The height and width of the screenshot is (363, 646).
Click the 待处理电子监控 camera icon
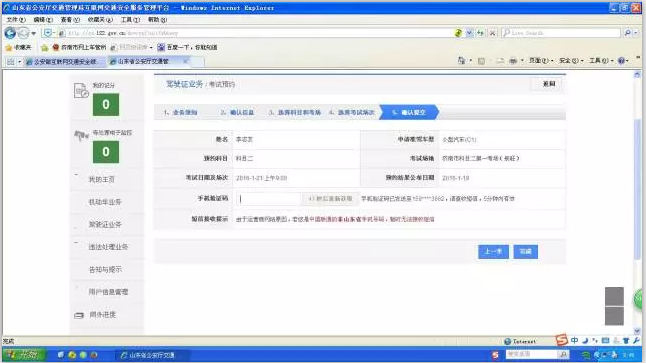tap(81, 135)
